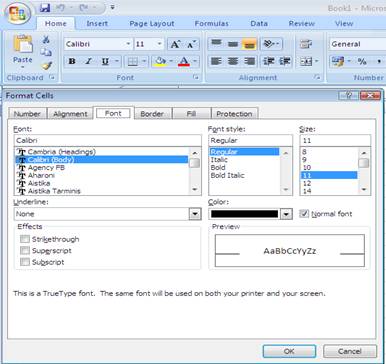Open Clipboard group dialog launcher
386x364 pixels.
point(52,77)
